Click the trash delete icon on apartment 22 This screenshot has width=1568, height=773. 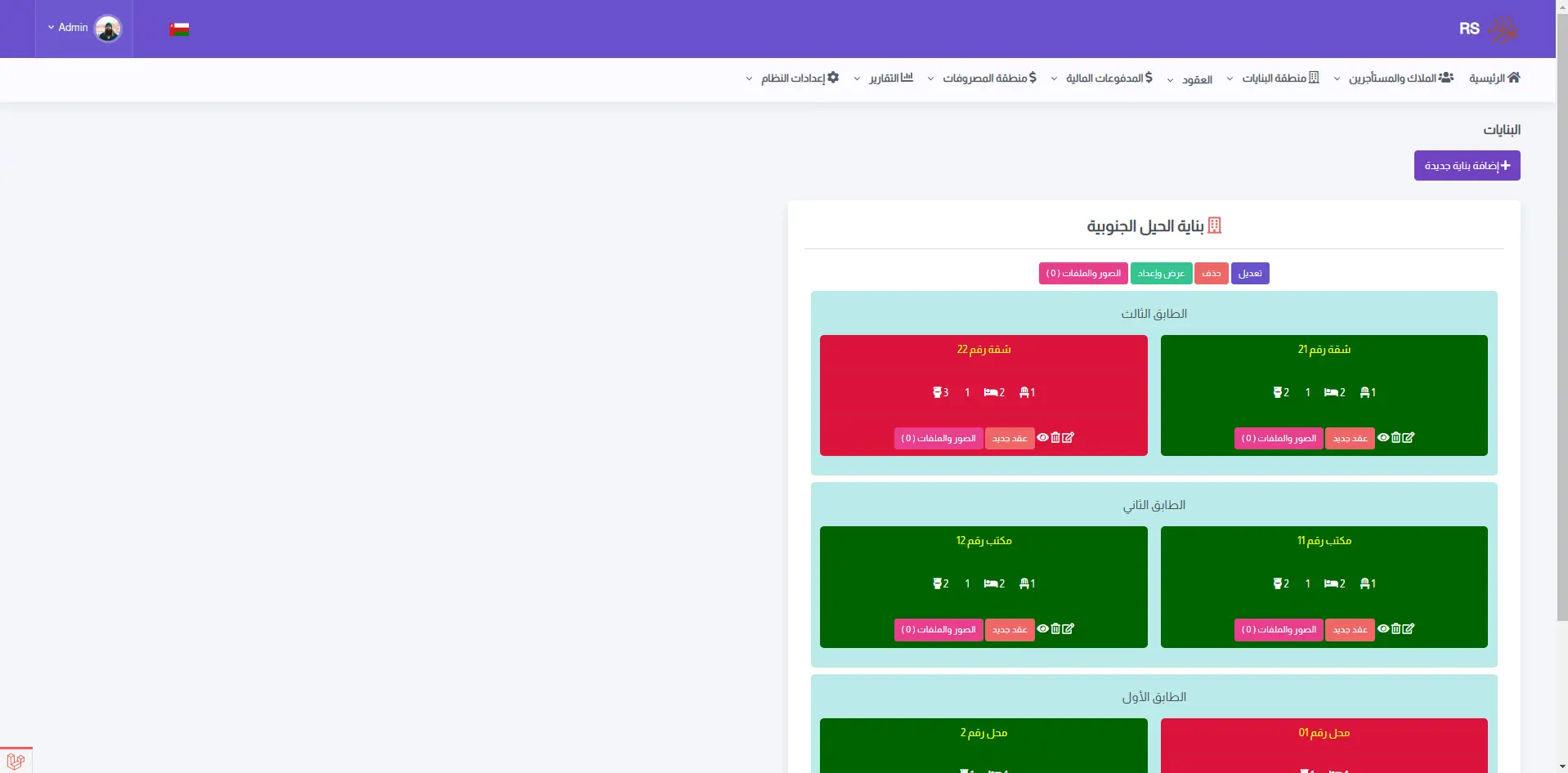[1055, 438]
